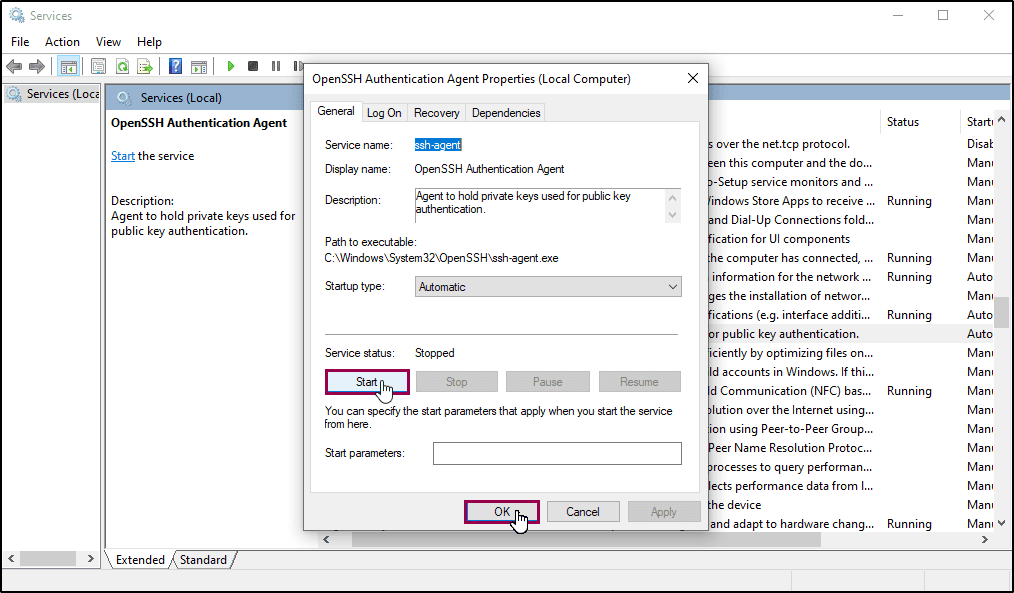The height and width of the screenshot is (593, 1014).
Task: Focus the Start parameters input field
Action: tap(557, 453)
